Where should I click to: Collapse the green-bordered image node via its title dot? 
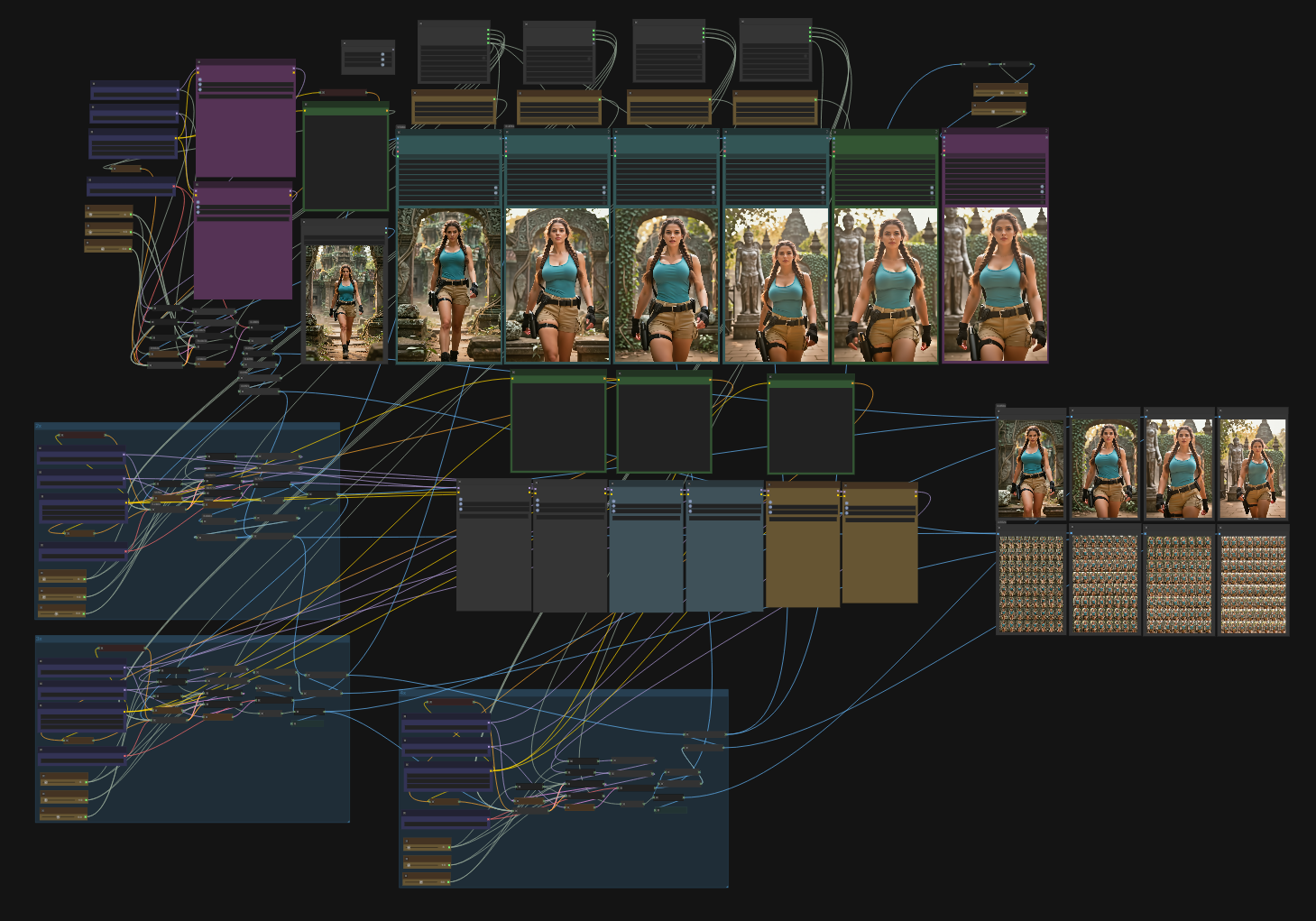835,132
